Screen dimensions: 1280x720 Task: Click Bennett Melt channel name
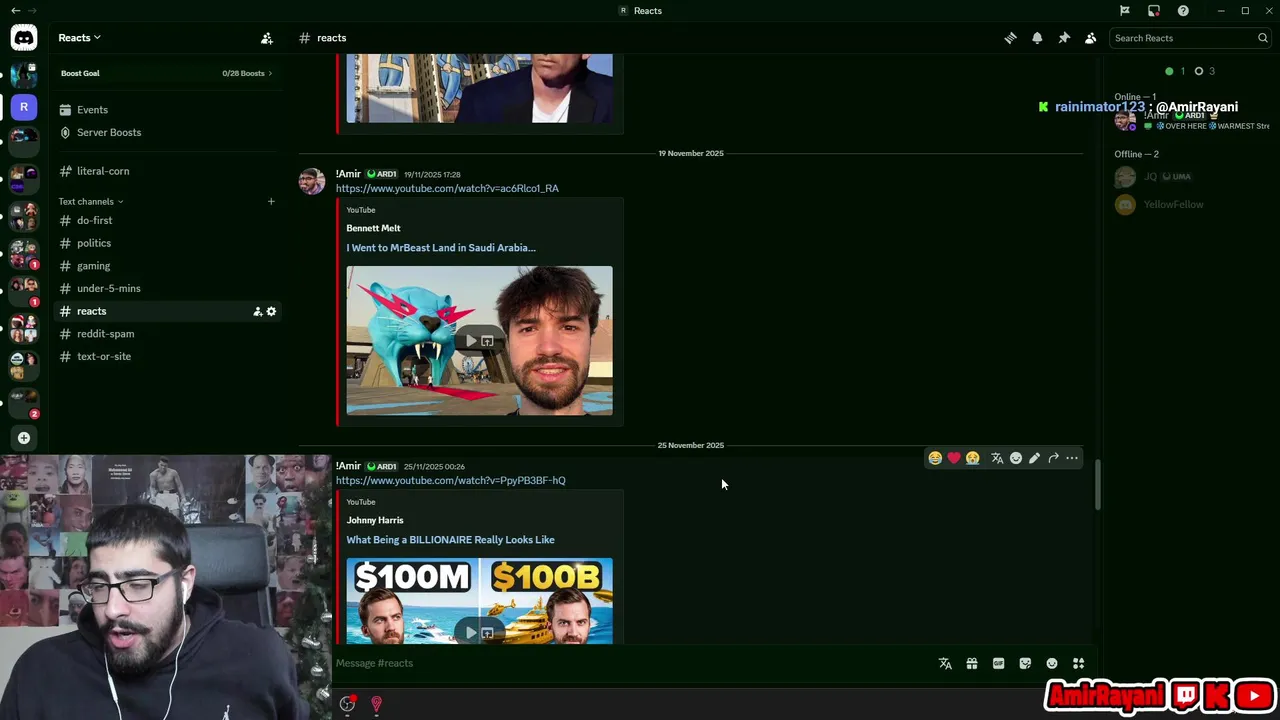374,228
